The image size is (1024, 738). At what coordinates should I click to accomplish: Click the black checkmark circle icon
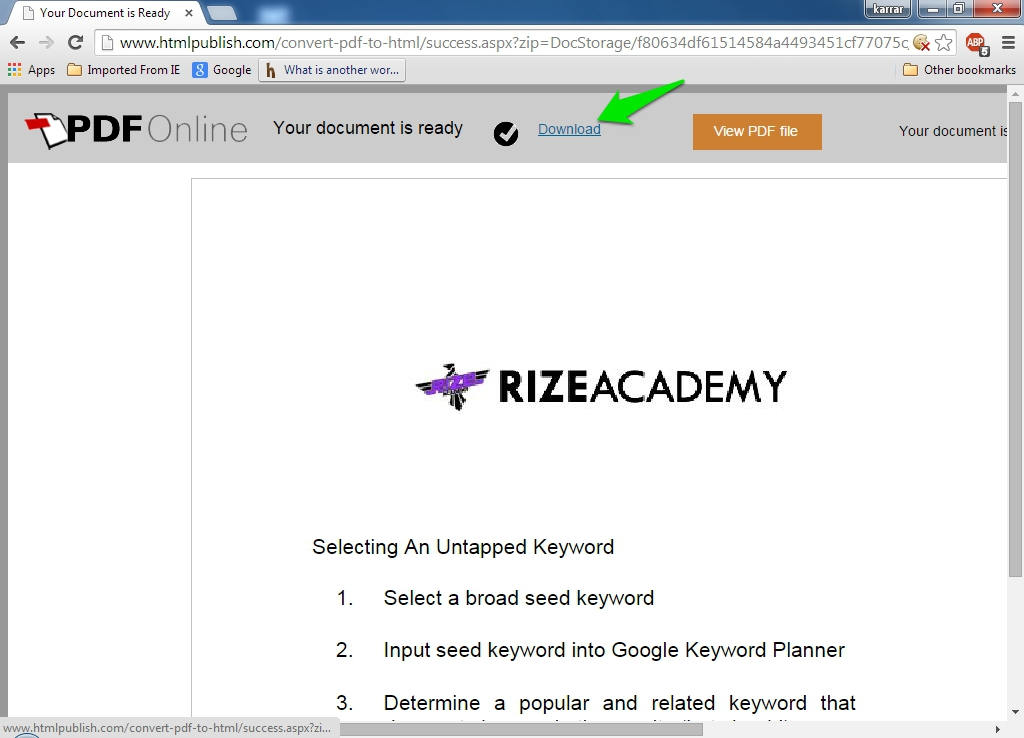(506, 133)
